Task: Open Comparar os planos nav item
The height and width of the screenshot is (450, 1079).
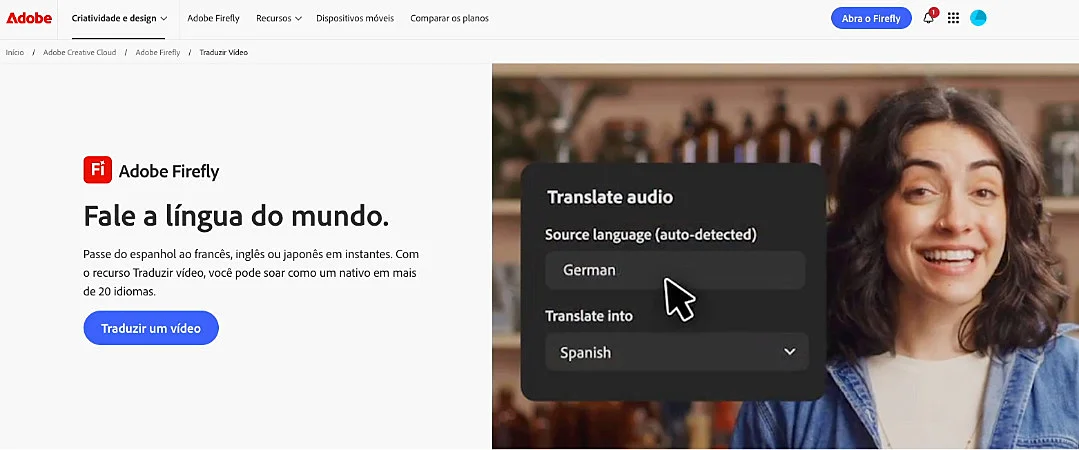Action: pyautogui.click(x=449, y=19)
